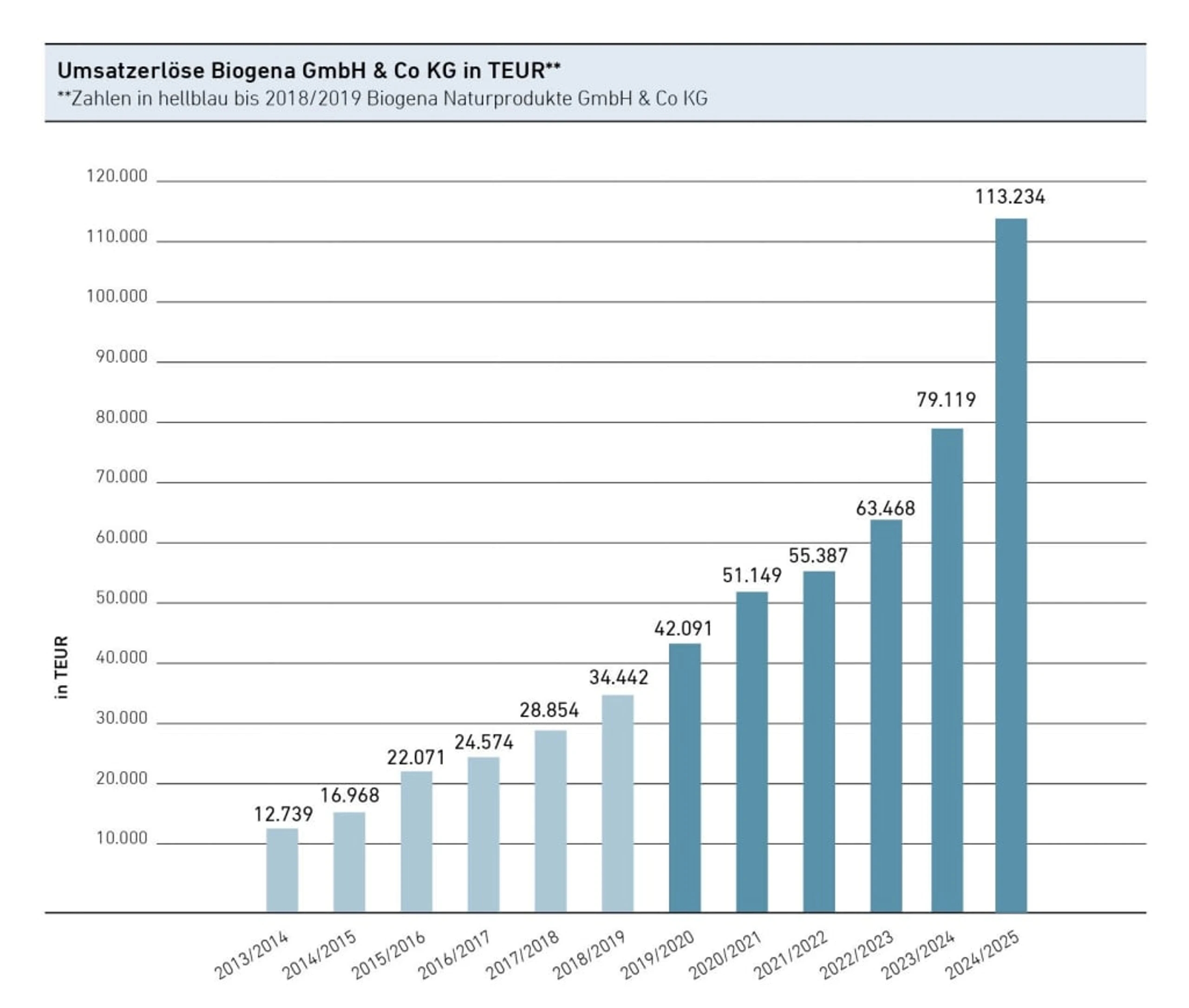The width and height of the screenshot is (1189, 1008).
Task: Select the light blue 2013/2014 bar
Action: coord(281,869)
